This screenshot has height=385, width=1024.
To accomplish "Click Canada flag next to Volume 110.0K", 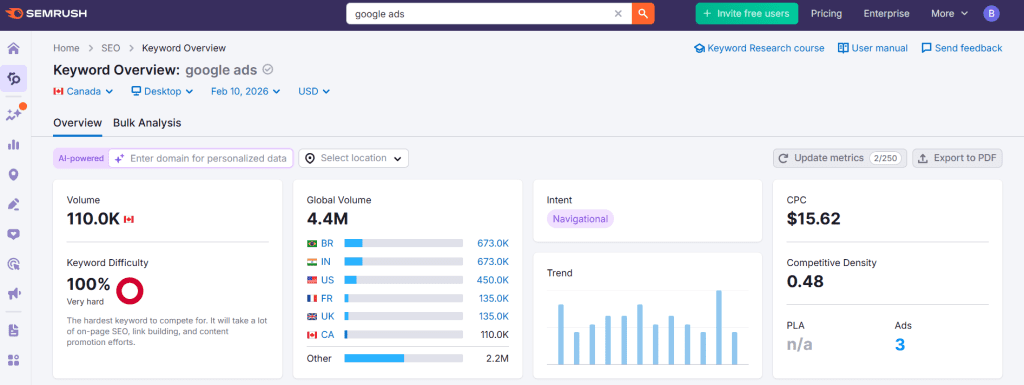I will [129, 219].
